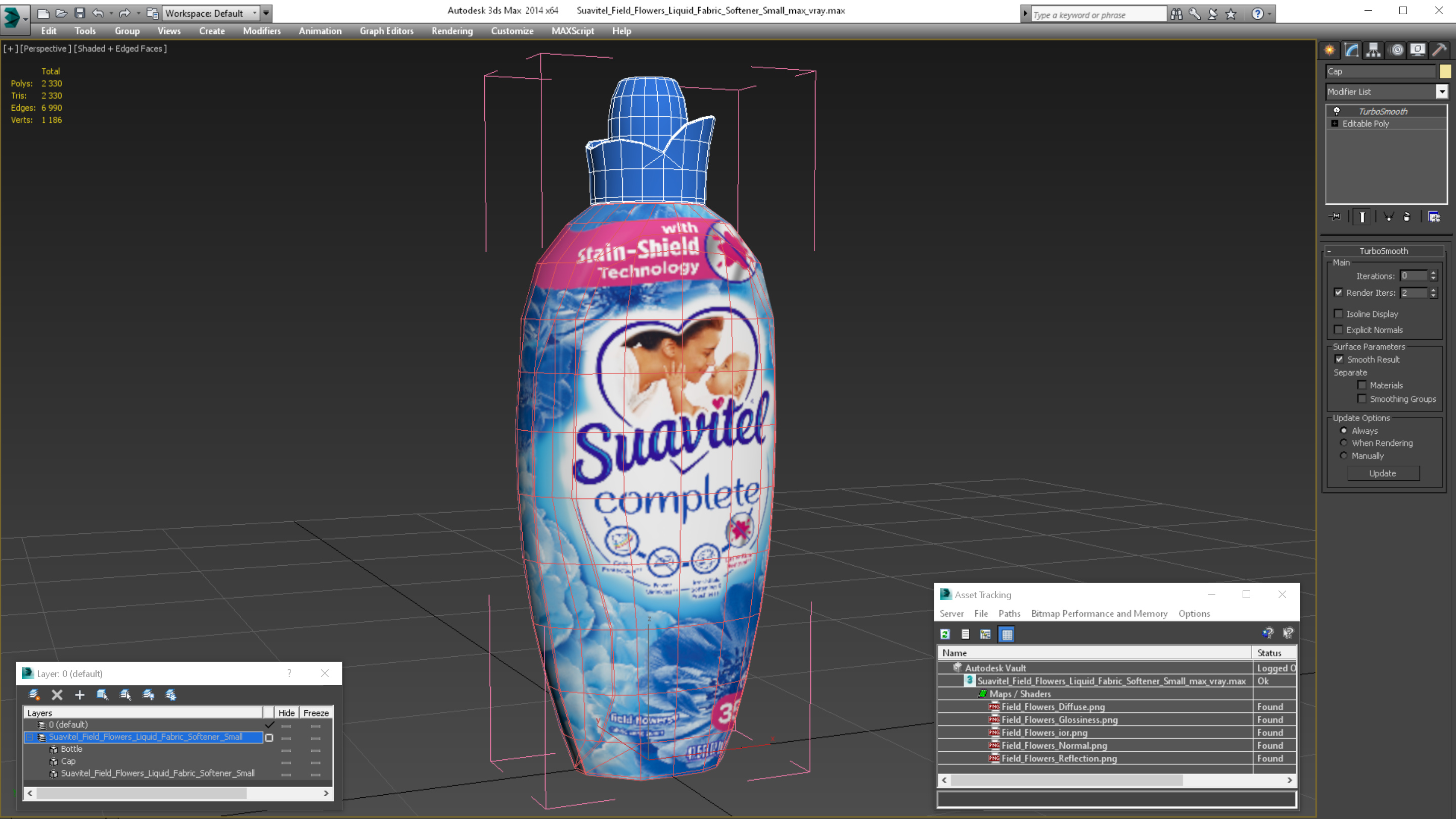Viewport: 1456px width, 819px height.
Task: Click Refresh icon in Asset Tracking
Action: (x=945, y=634)
